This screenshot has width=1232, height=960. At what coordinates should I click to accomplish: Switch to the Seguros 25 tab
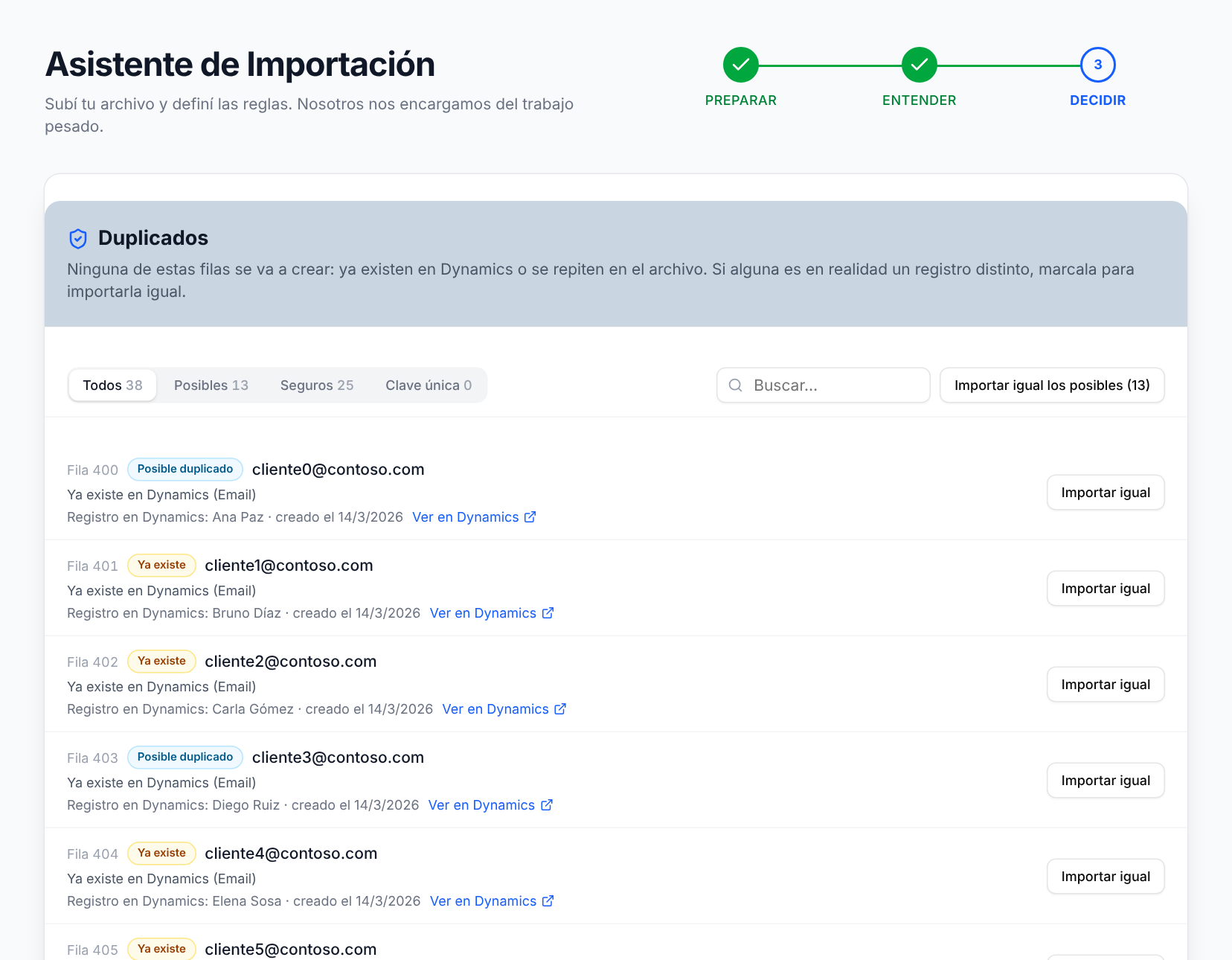click(x=317, y=385)
